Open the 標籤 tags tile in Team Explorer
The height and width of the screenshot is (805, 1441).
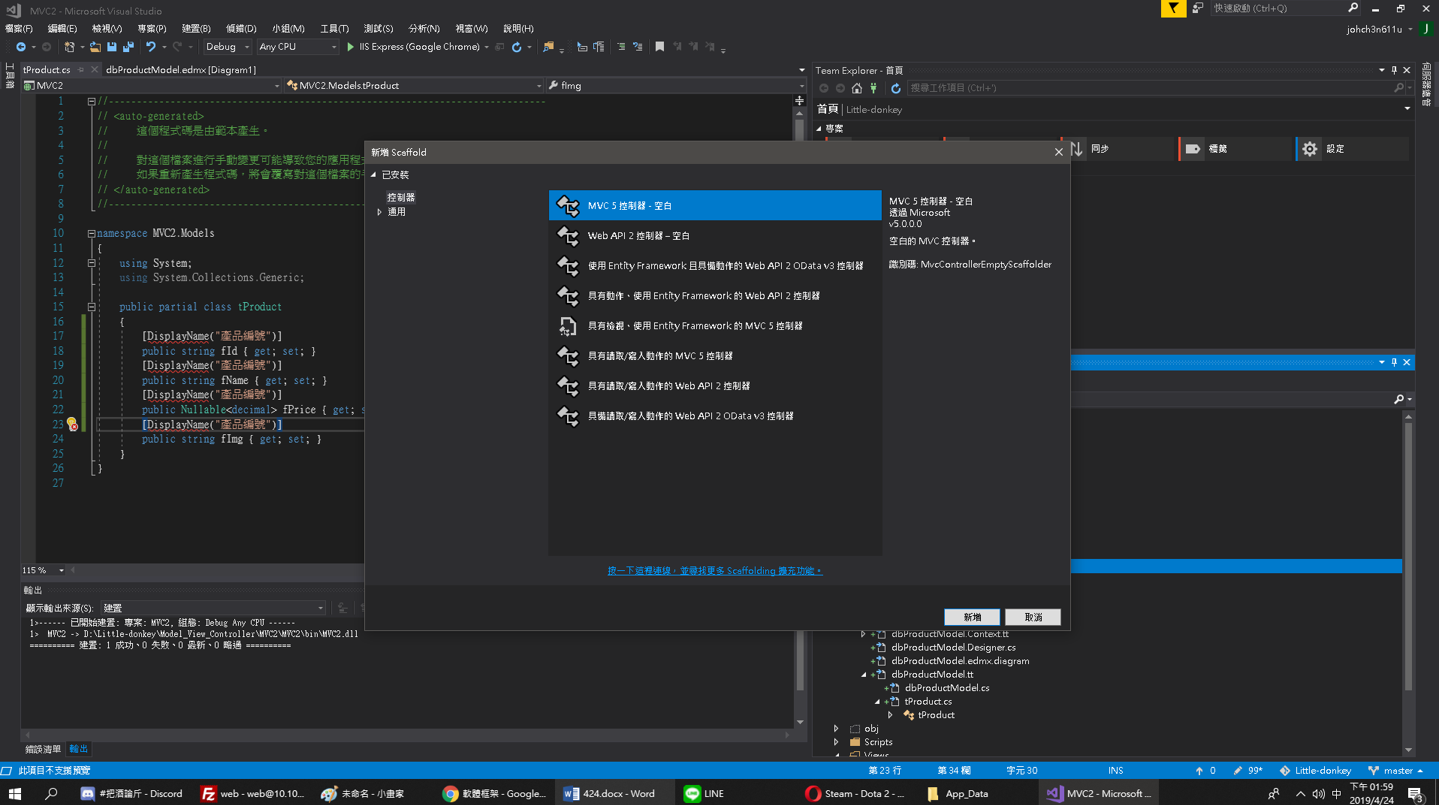pos(1234,149)
